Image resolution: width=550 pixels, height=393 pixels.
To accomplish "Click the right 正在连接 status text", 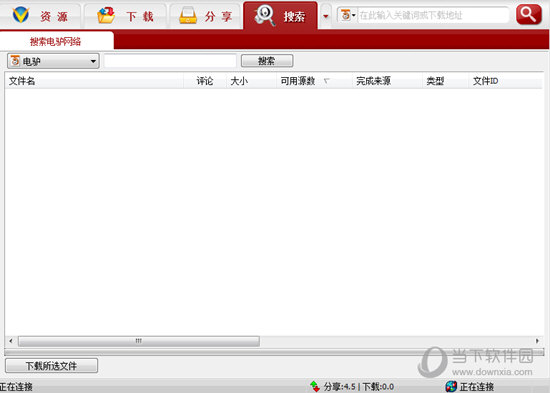I will pos(477,387).
